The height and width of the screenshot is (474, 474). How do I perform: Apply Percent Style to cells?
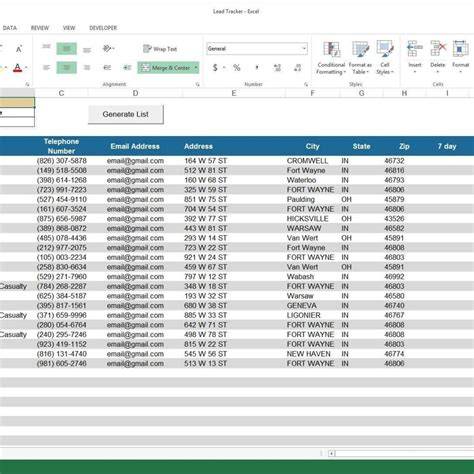tap(237, 68)
